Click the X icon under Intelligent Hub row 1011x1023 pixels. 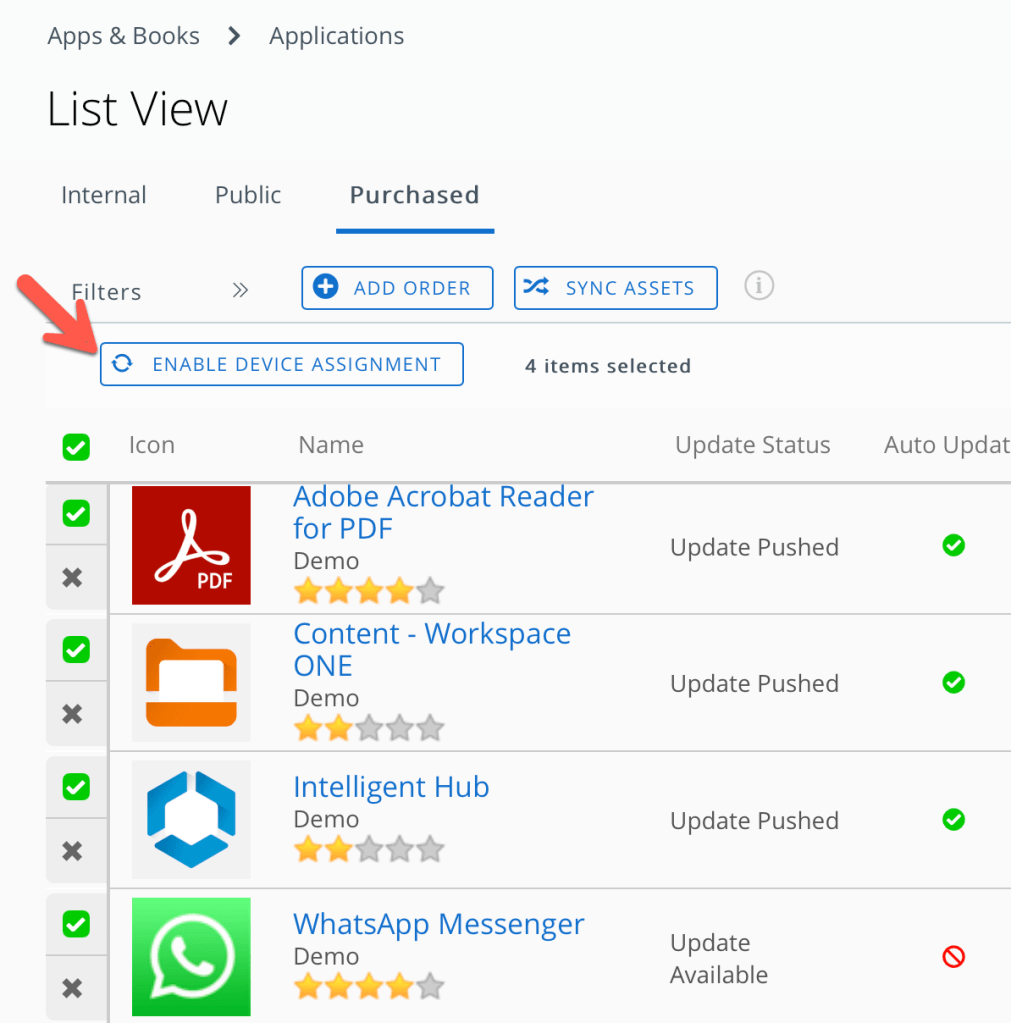click(72, 851)
